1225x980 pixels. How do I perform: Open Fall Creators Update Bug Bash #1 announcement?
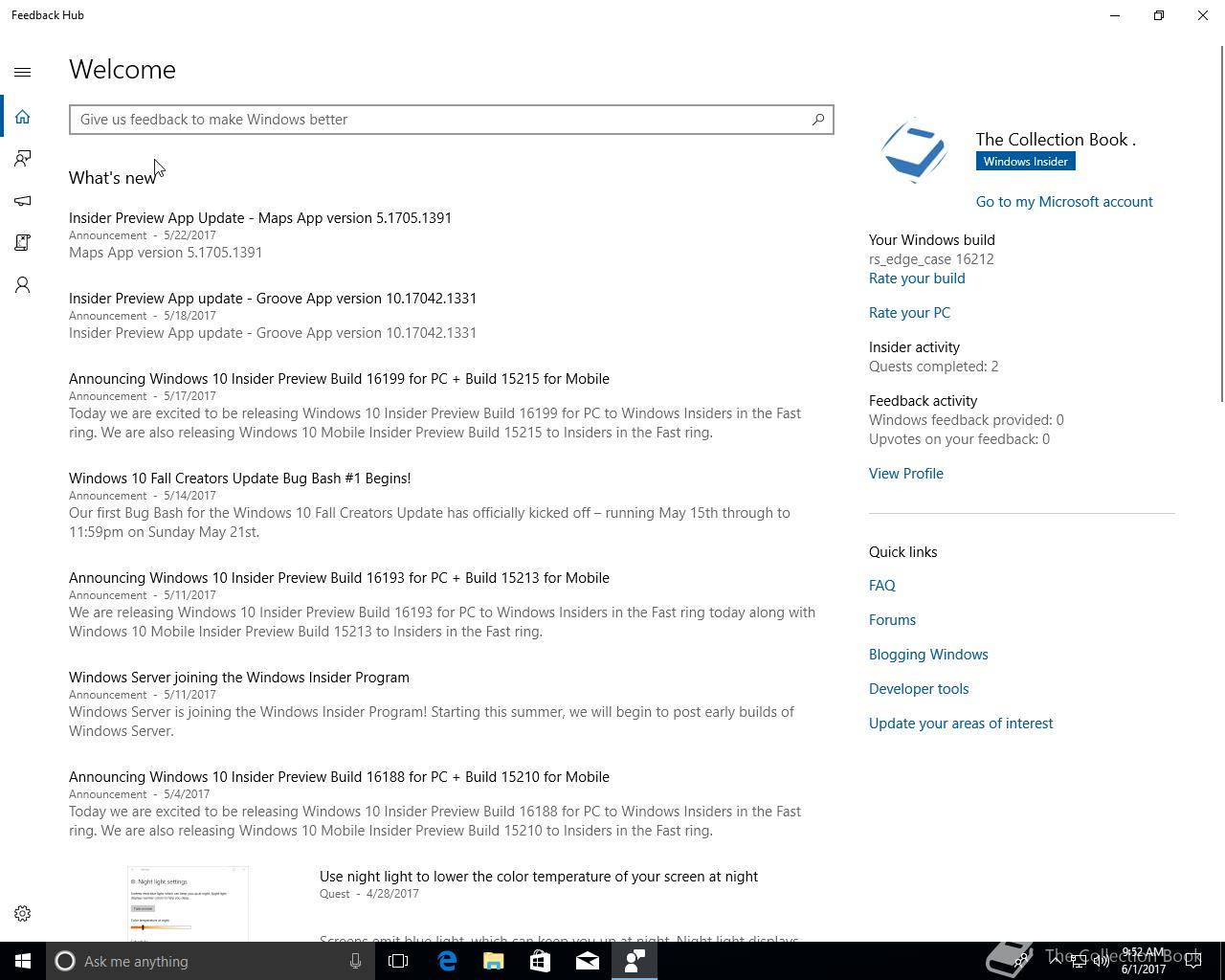[x=239, y=479]
